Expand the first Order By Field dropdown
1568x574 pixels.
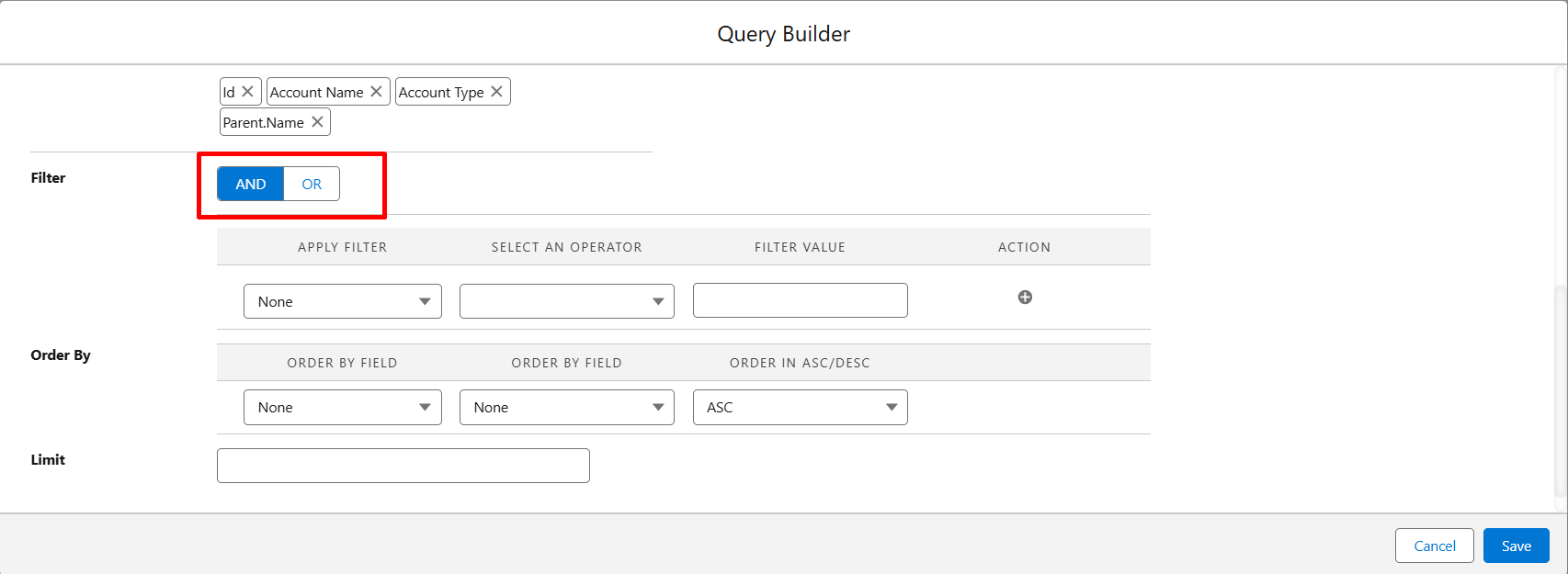(342, 408)
